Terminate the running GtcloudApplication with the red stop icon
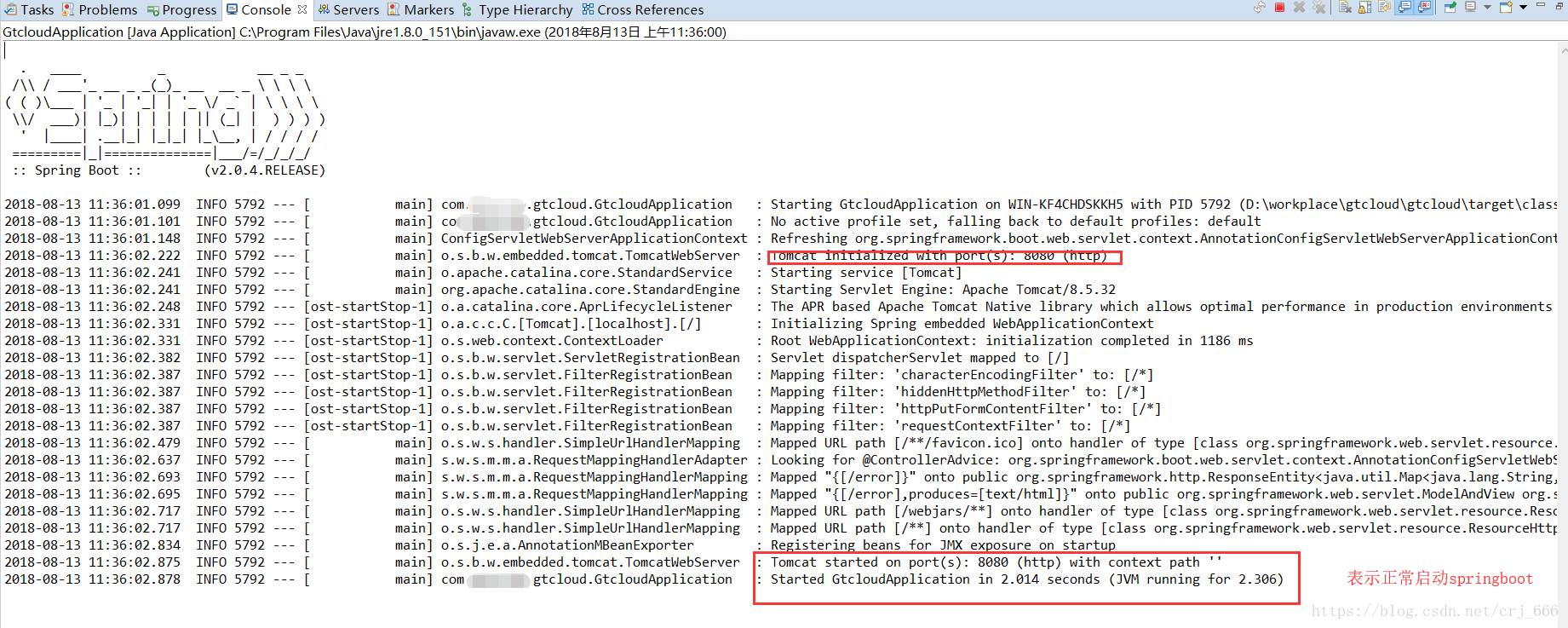1568x628 pixels. click(1279, 7)
